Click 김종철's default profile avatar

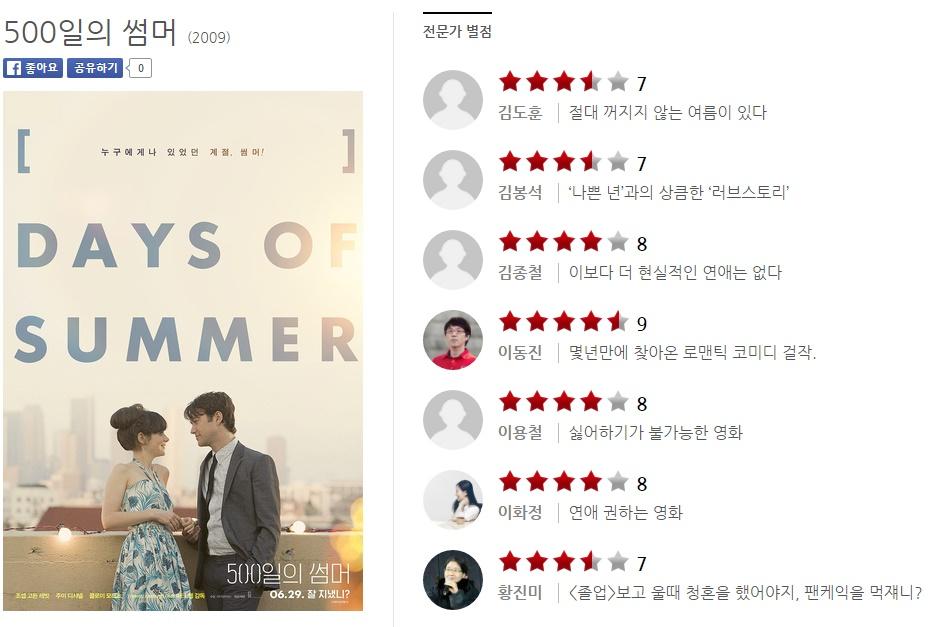coord(453,260)
